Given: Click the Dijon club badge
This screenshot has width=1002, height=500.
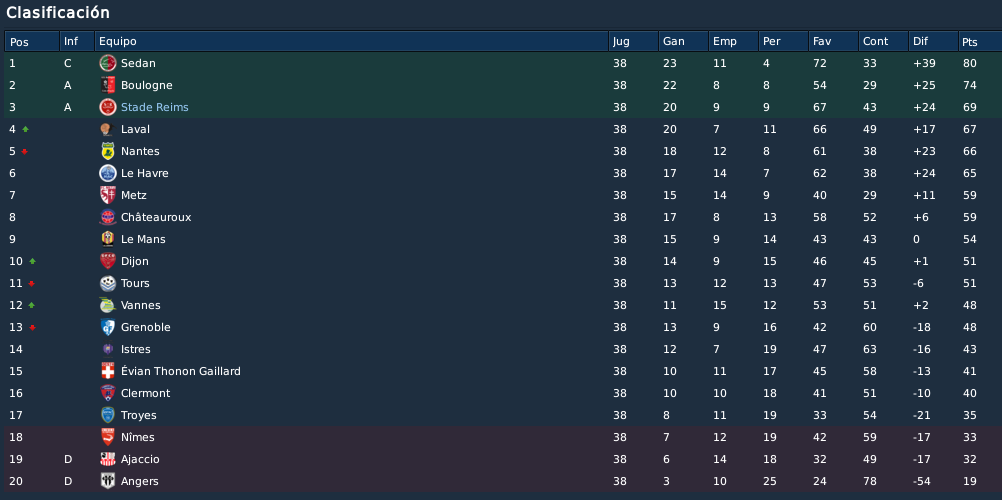Looking at the screenshot, I should pos(107,261).
